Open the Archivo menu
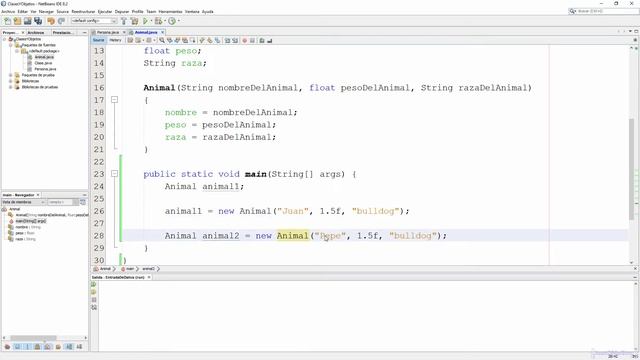Image resolution: width=640 pixels, height=360 pixels. pos(8,11)
